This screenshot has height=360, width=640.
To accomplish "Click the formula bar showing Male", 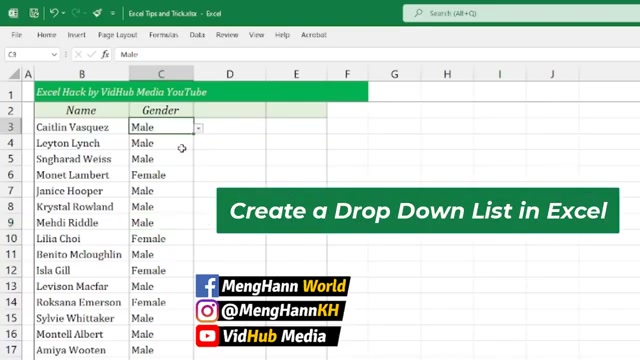I will click(378, 54).
